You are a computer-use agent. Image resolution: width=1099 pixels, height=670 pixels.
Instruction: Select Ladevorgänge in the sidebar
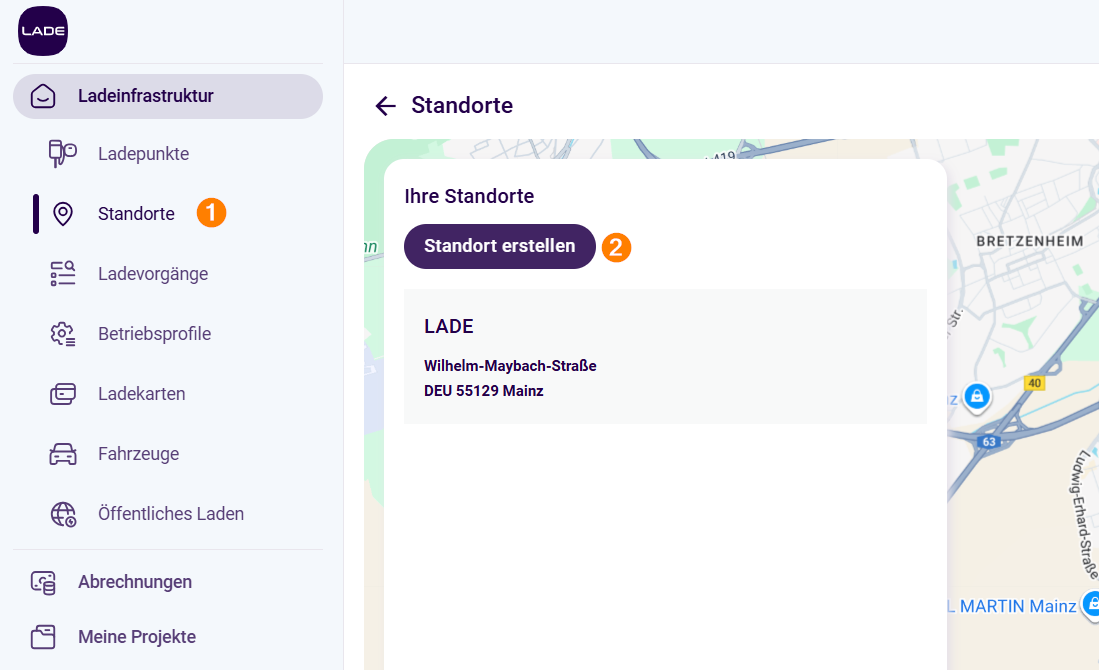153,274
